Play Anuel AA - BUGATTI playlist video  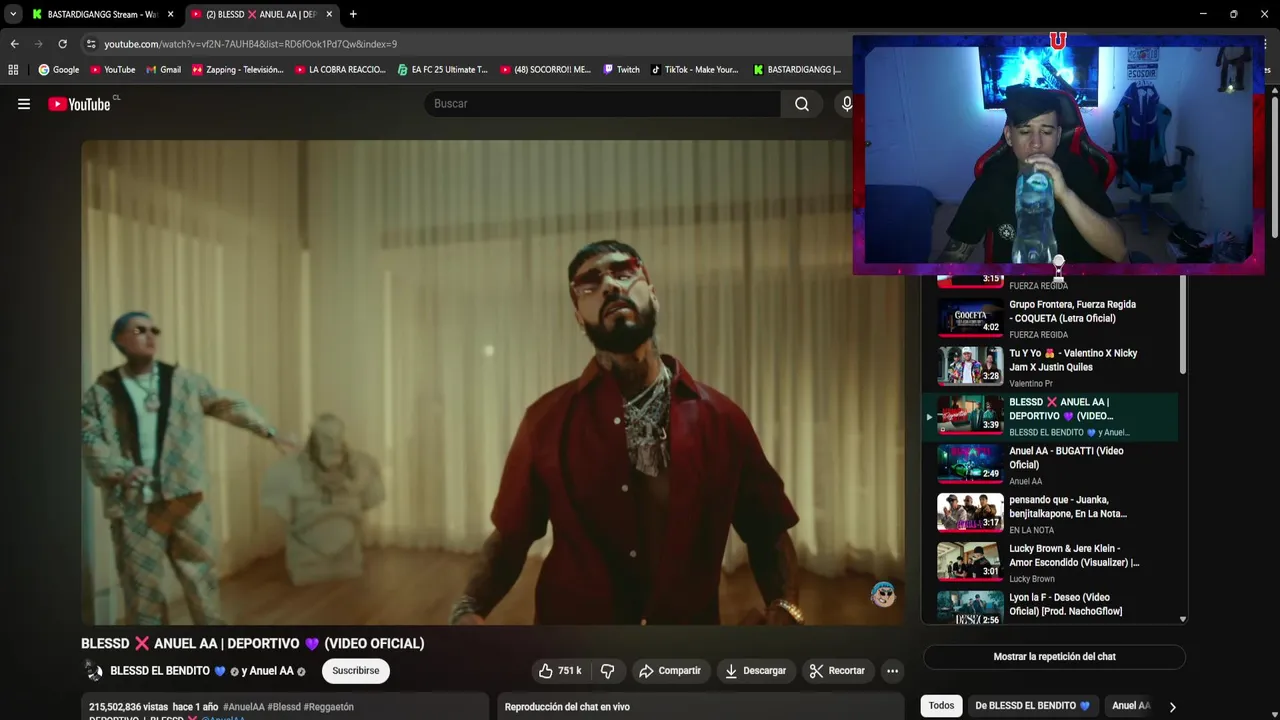[1050, 465]
